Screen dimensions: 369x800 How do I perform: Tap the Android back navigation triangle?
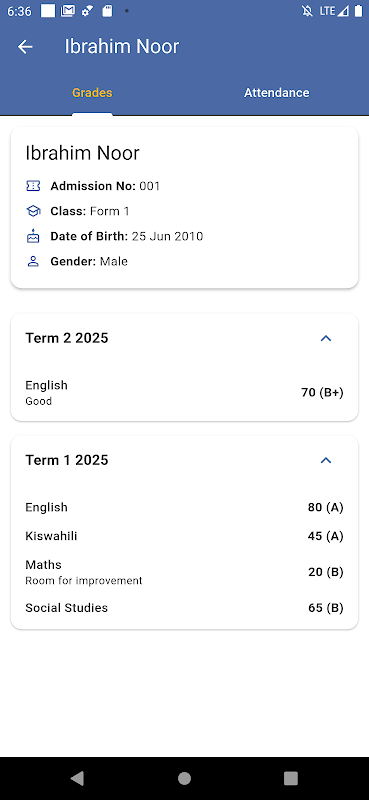pos(77,778)
